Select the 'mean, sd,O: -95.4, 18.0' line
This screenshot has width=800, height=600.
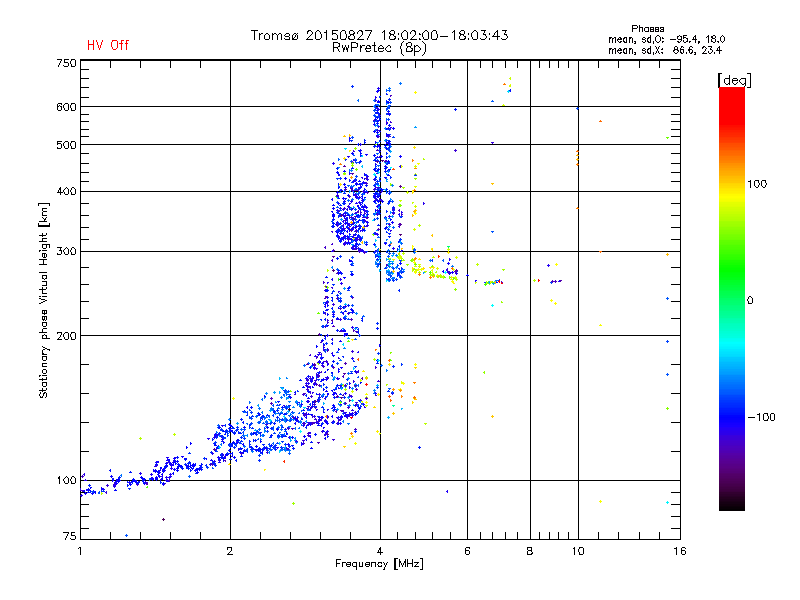click(666, 39)
